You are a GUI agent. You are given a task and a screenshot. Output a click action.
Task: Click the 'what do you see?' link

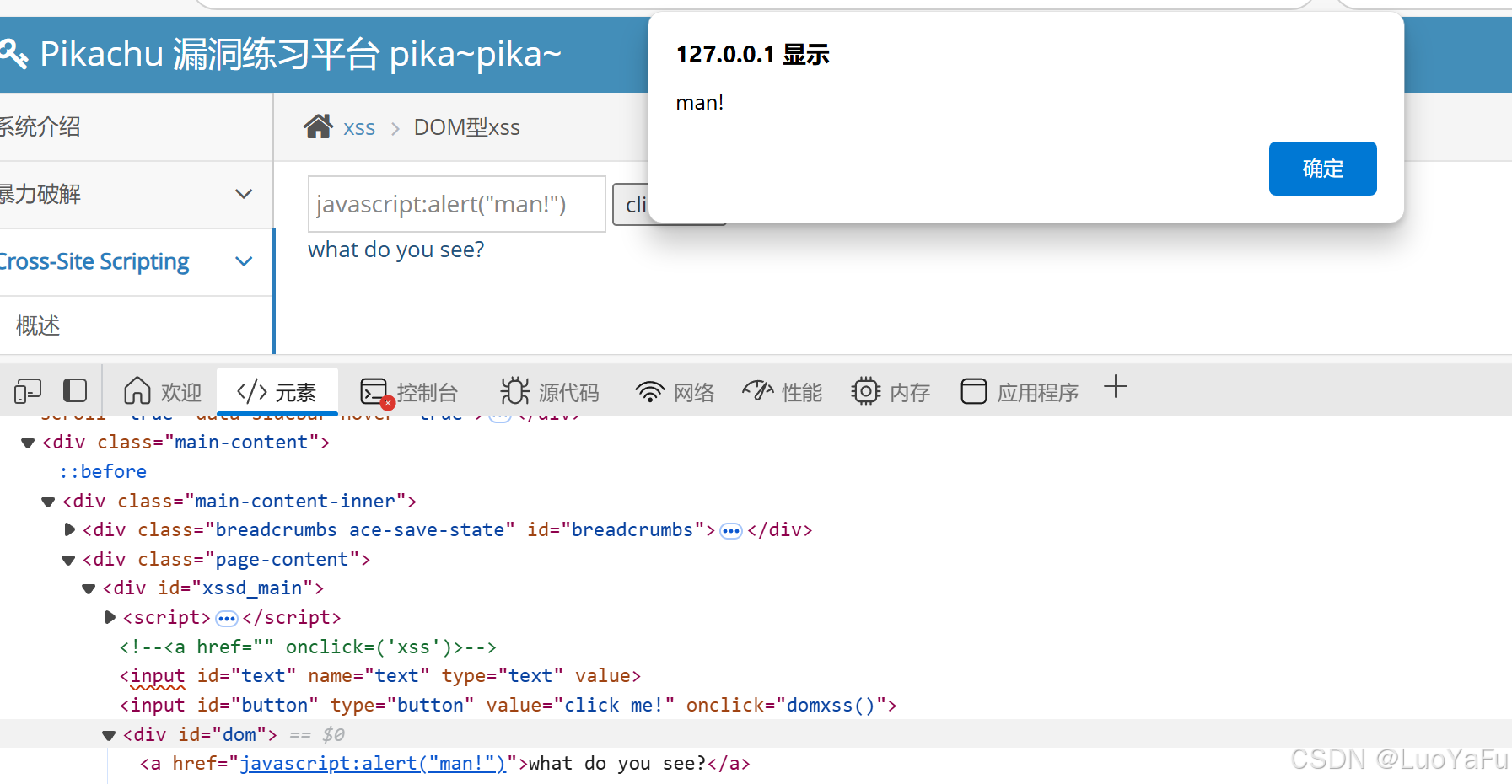[x=396, y=250]
